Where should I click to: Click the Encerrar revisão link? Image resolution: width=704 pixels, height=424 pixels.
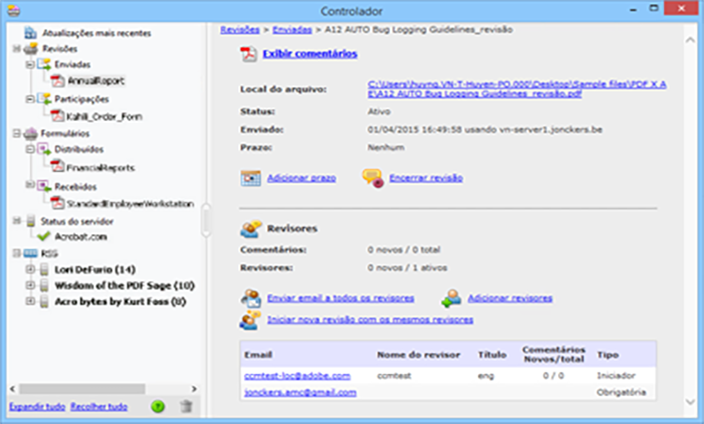[x=426, y=178]
